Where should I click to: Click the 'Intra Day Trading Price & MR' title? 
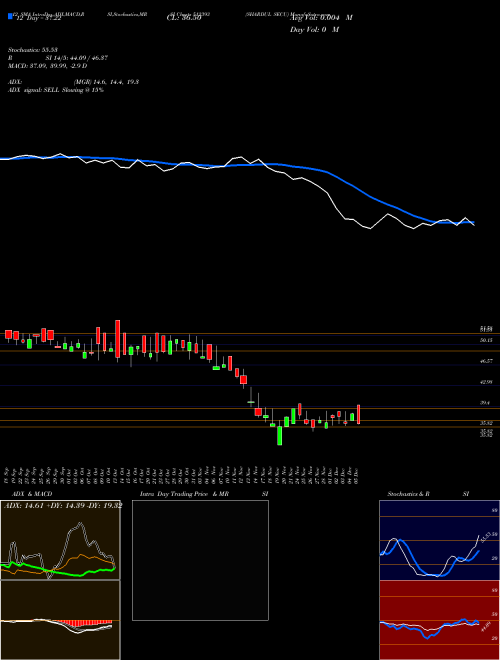click(184, 494)
